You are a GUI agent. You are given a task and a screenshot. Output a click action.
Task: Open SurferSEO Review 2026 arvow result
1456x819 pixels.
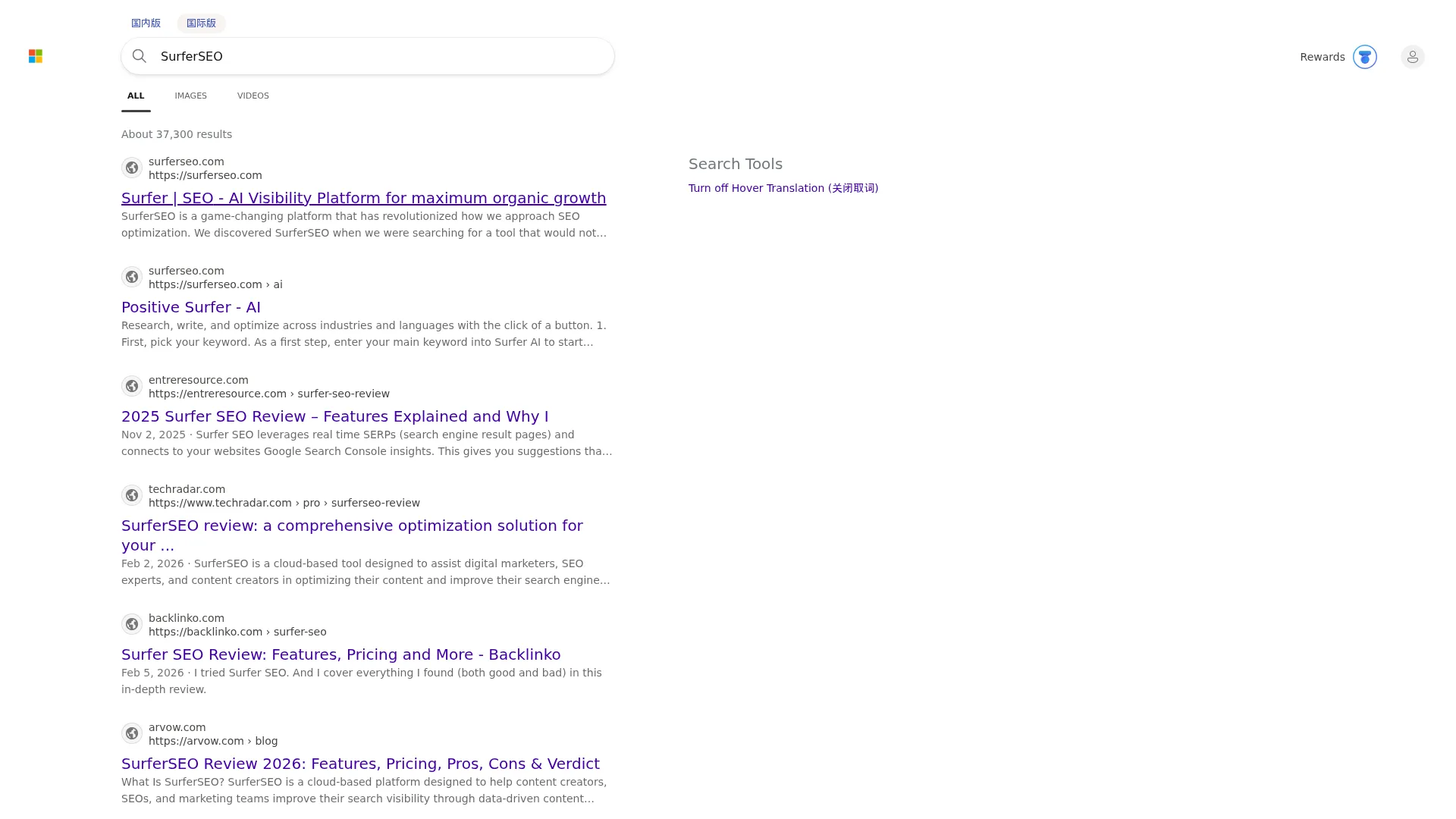point(360,764)
